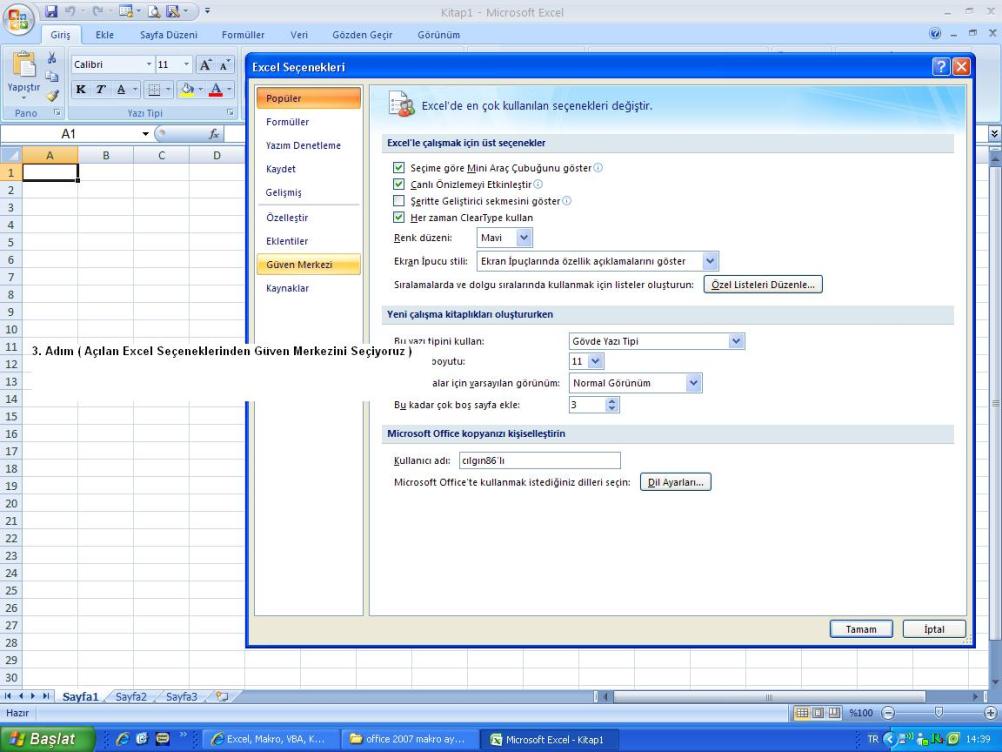The image size is (1002, 752).
Task: Open the Name Box dropdown arrow next to A1
Action: (x=146, y=134)
